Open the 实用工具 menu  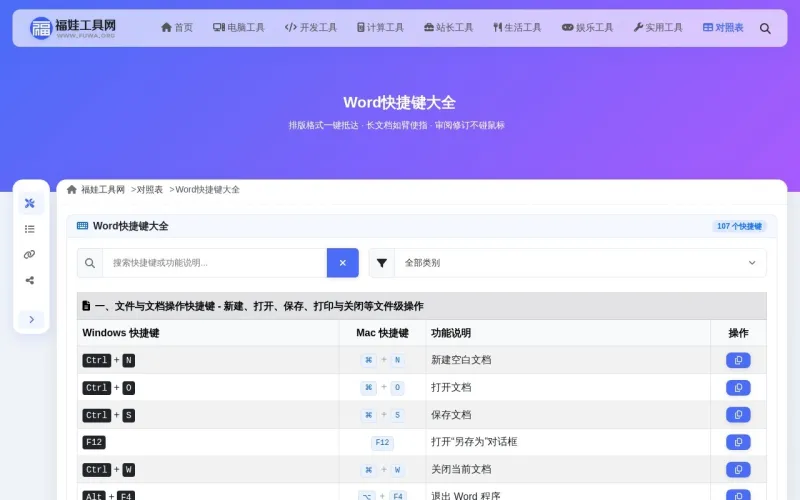click(x=658, y=28)
